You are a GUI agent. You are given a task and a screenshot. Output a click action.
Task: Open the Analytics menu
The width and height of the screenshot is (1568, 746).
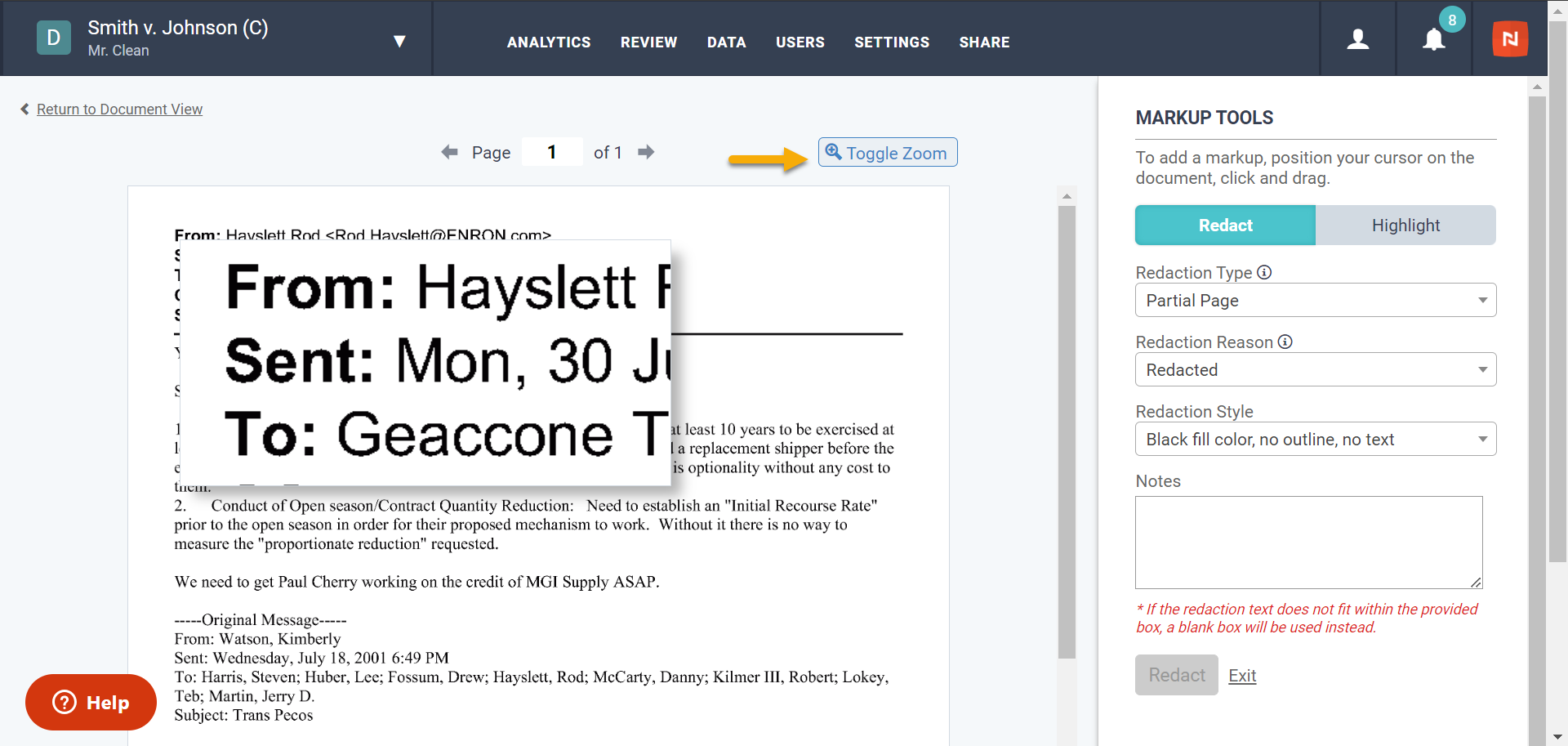click(x=549, y=42)
